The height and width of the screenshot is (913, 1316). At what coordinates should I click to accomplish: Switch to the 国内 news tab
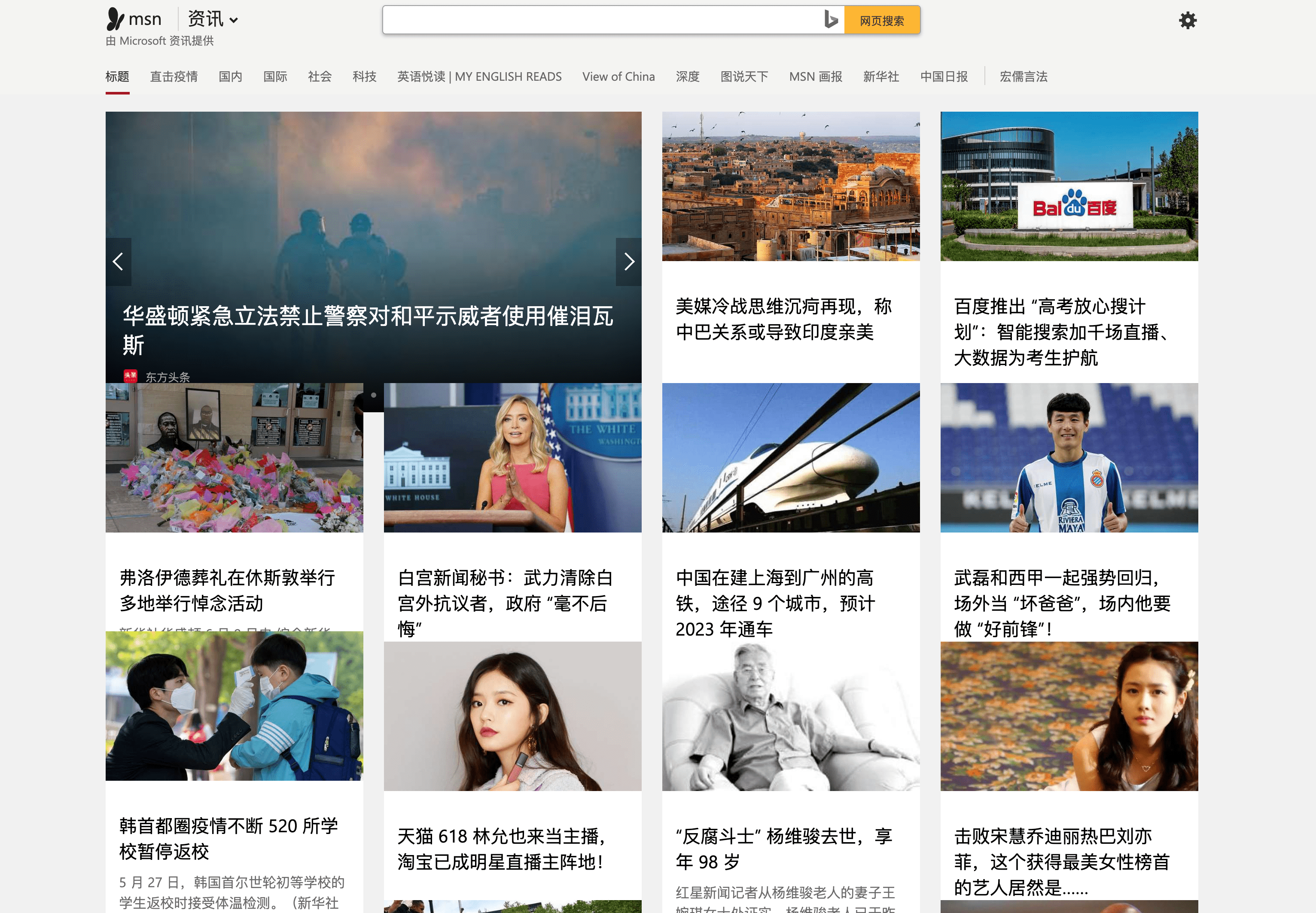pyautogui.click(x=230, y=76)
